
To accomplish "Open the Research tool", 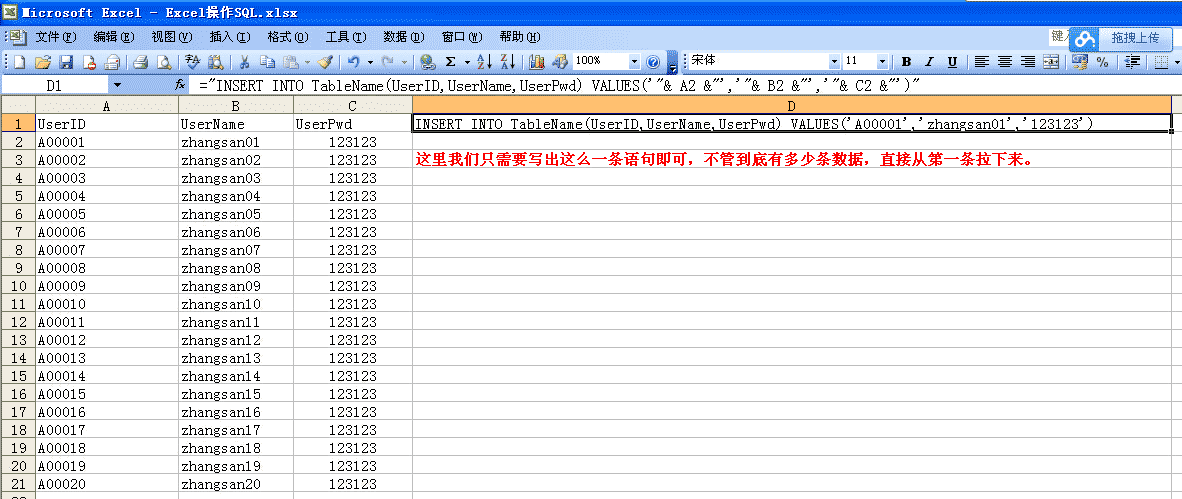I will pyautogui.click(x=215, y=62).
